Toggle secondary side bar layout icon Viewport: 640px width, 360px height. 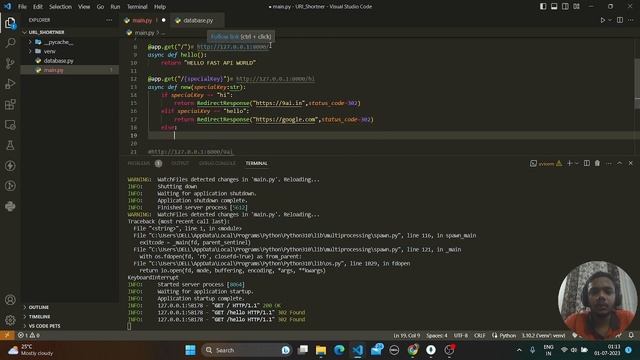[565, 7]
